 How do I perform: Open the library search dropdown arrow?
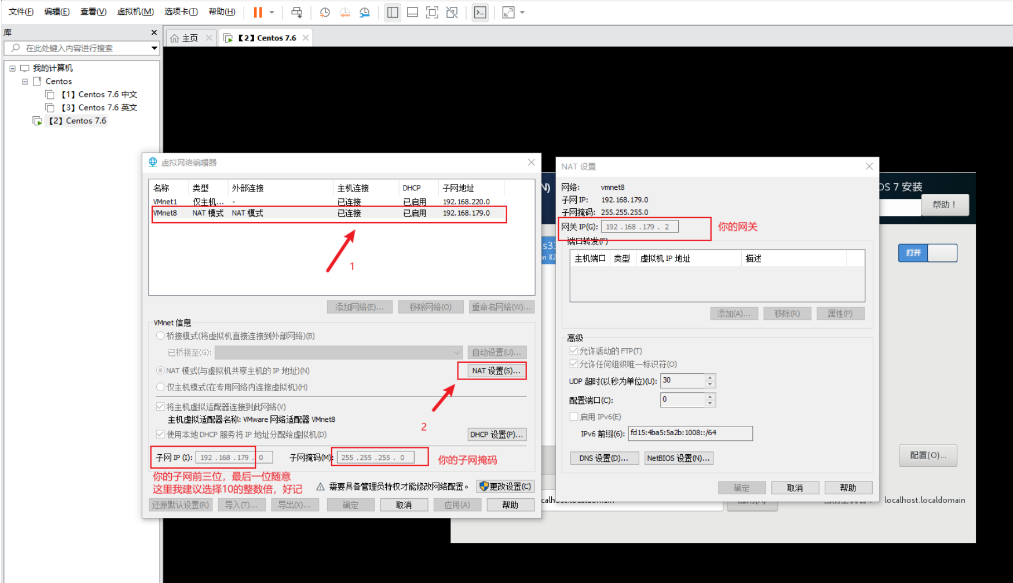(154, 48)
